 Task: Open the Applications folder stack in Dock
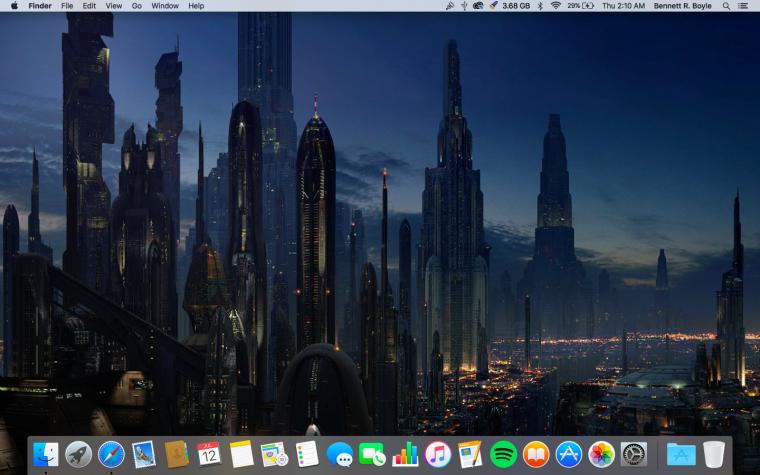(x=681, y=455)
